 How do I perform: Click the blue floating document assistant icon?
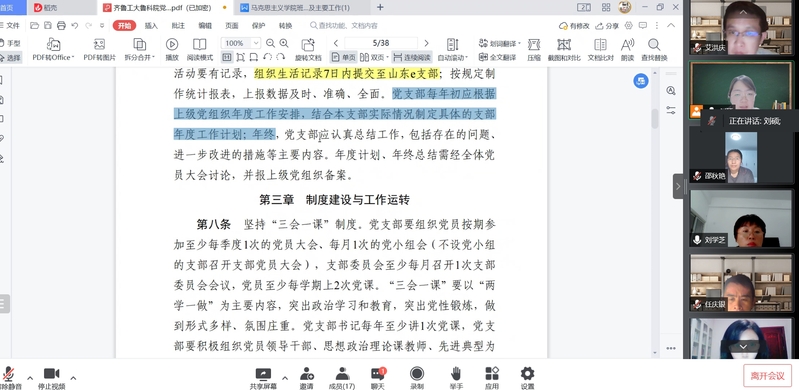click(x=641, y=81)
